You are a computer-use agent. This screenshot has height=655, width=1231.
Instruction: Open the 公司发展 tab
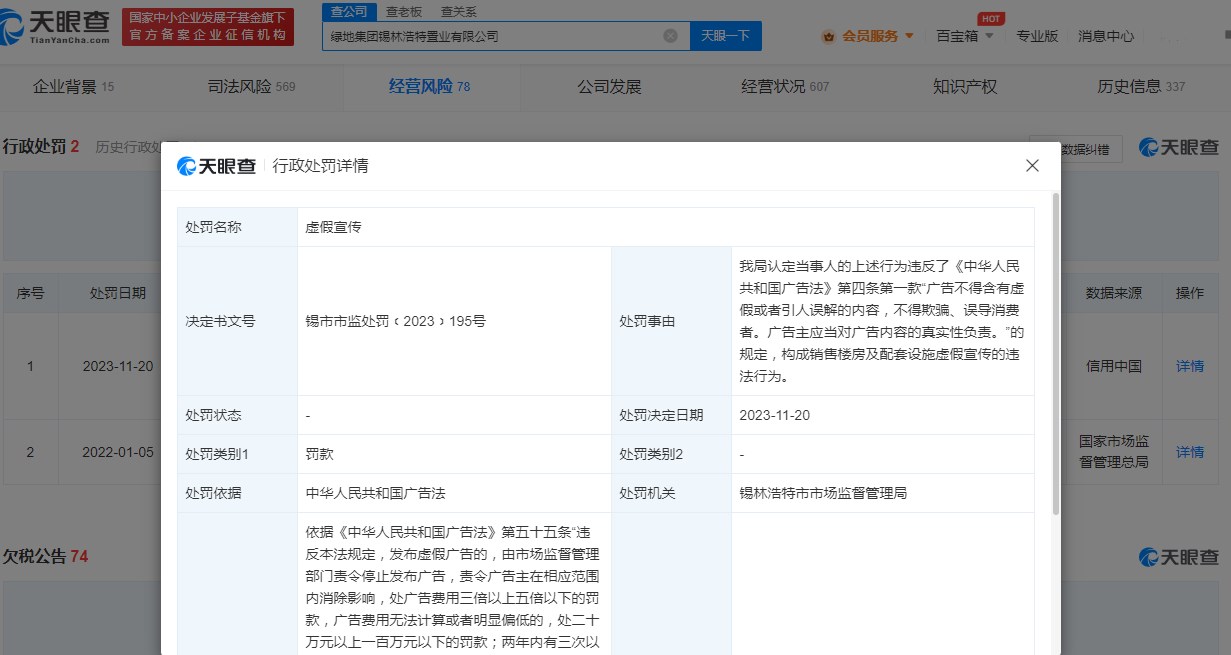tap(609, 87)
